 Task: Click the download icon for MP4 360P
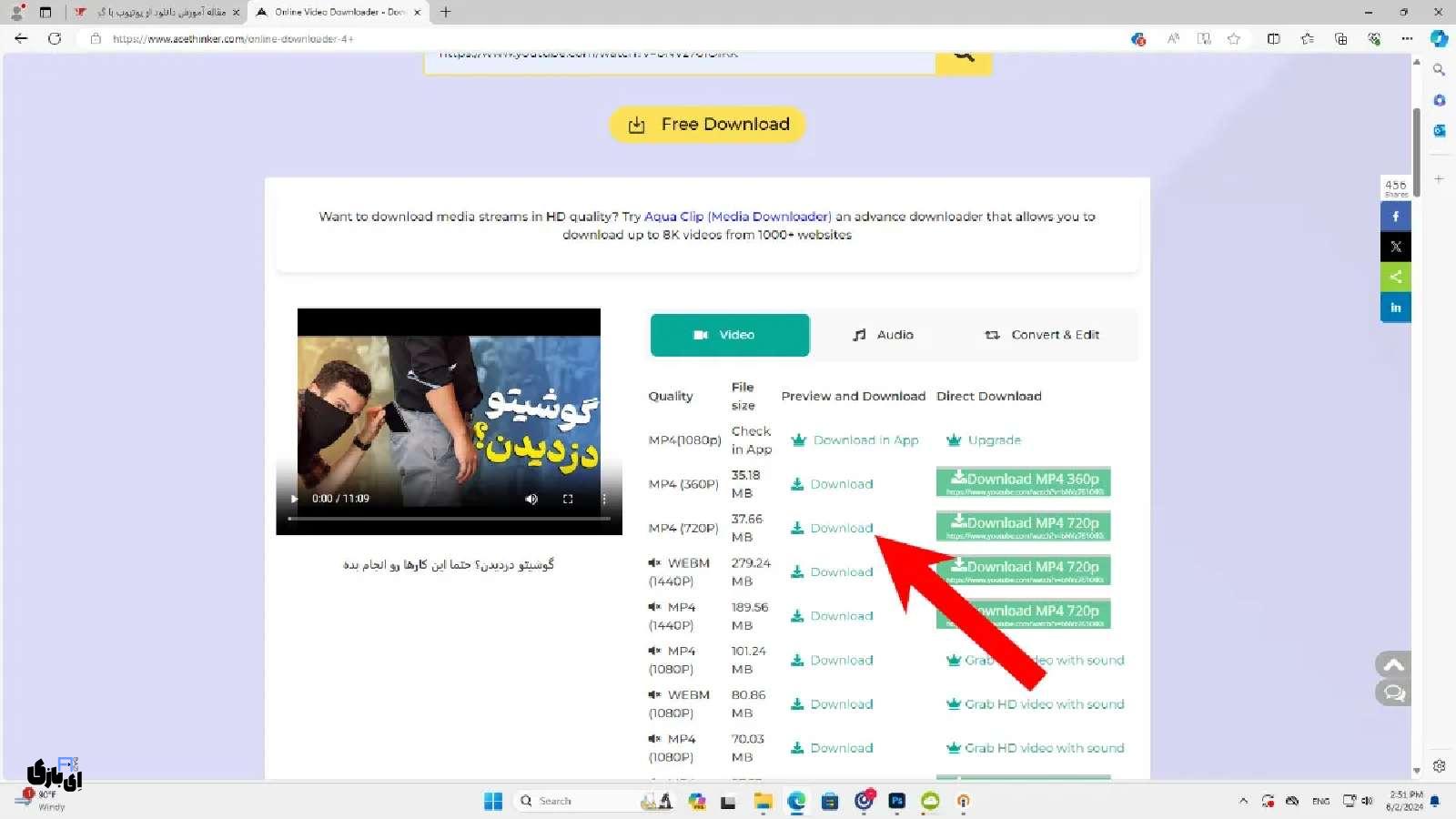coord(798,483)
